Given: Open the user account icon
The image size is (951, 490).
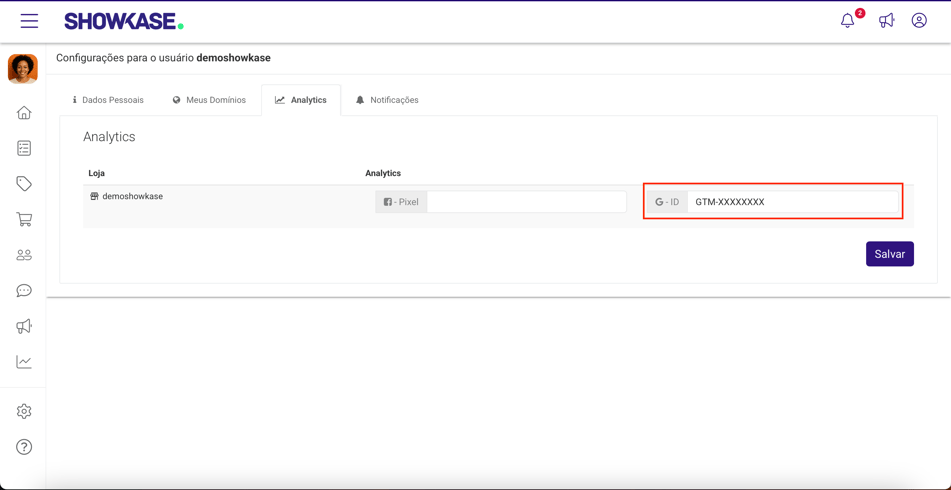Looking at the screenshot, I should click(919, 21).
